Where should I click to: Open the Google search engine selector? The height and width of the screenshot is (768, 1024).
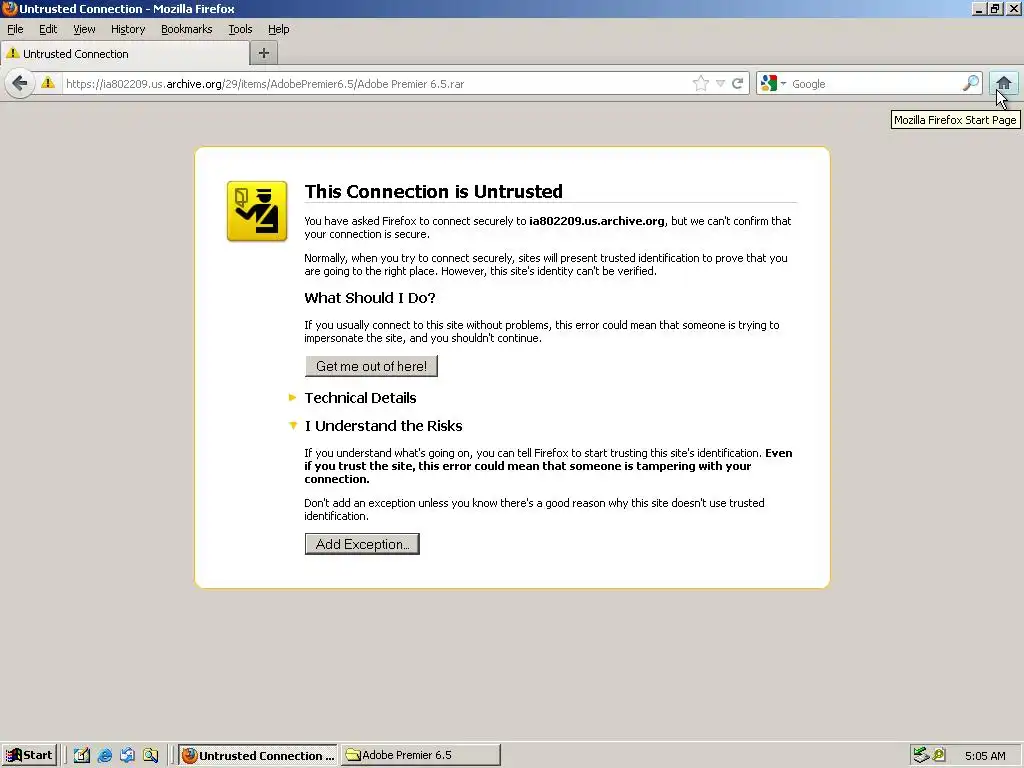[x=773, y=84]
